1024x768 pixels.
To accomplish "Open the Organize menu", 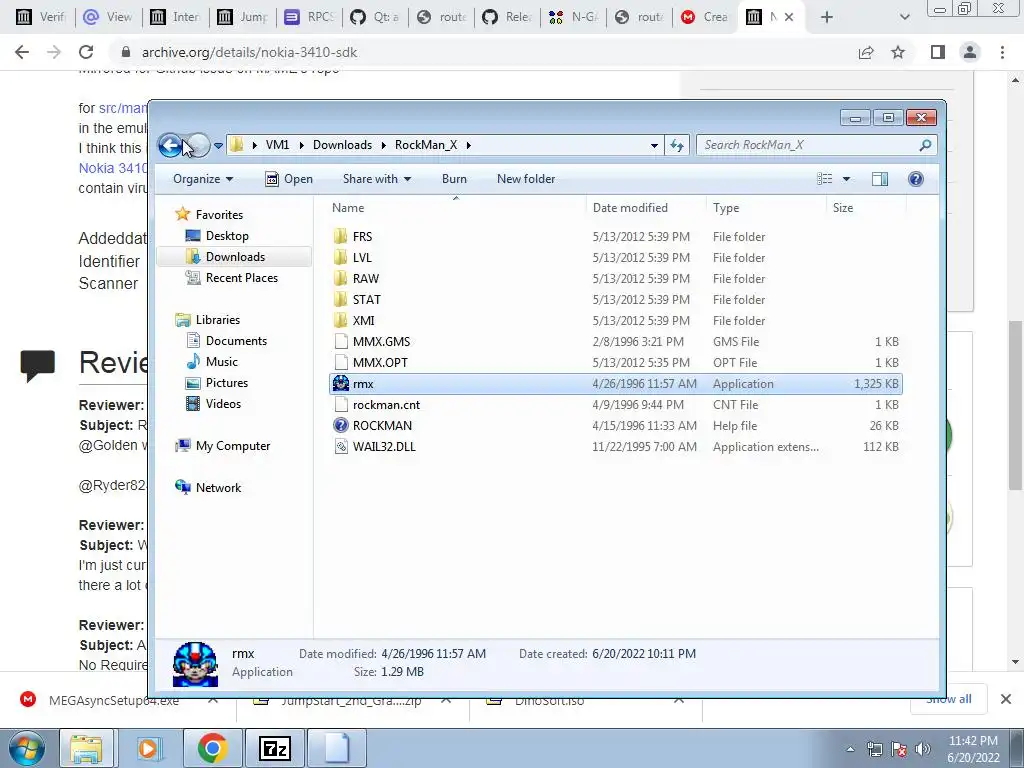I will point(203,179).
